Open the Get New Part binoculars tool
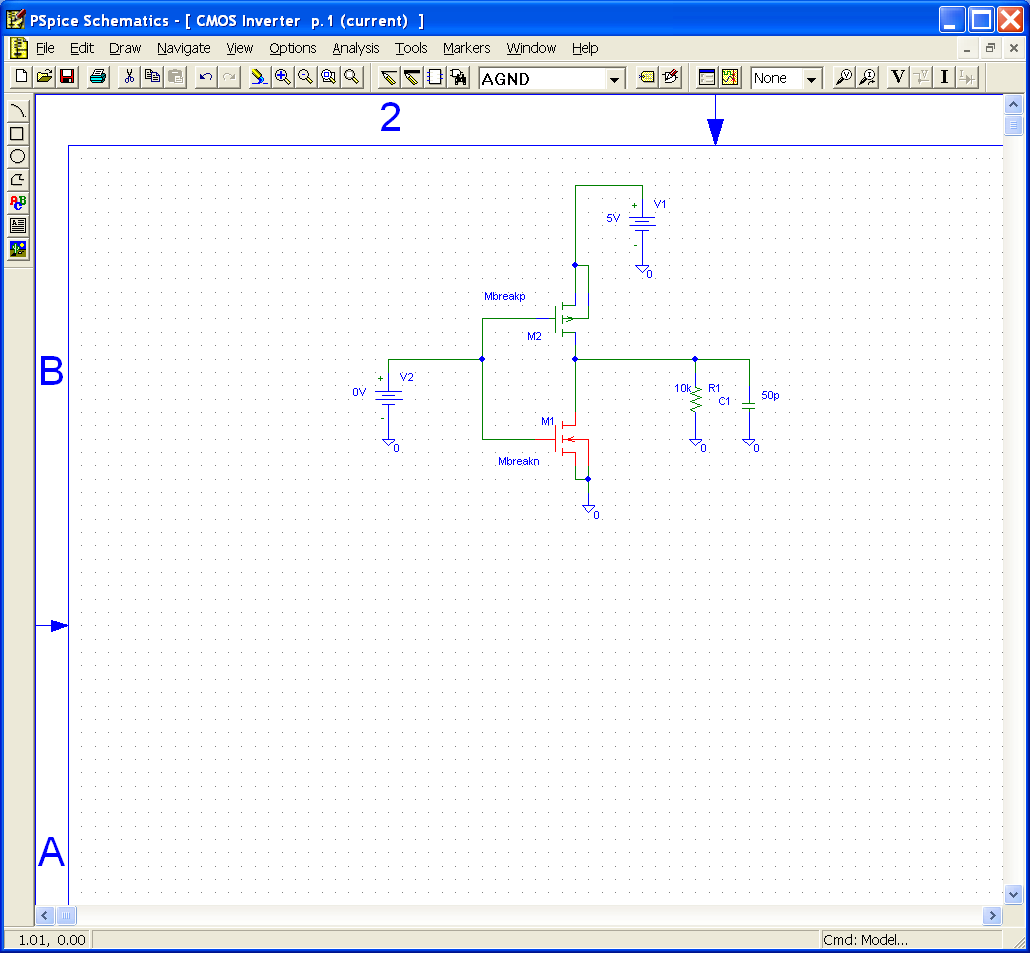Screen dimensions: 1030x953 (459, 78)
